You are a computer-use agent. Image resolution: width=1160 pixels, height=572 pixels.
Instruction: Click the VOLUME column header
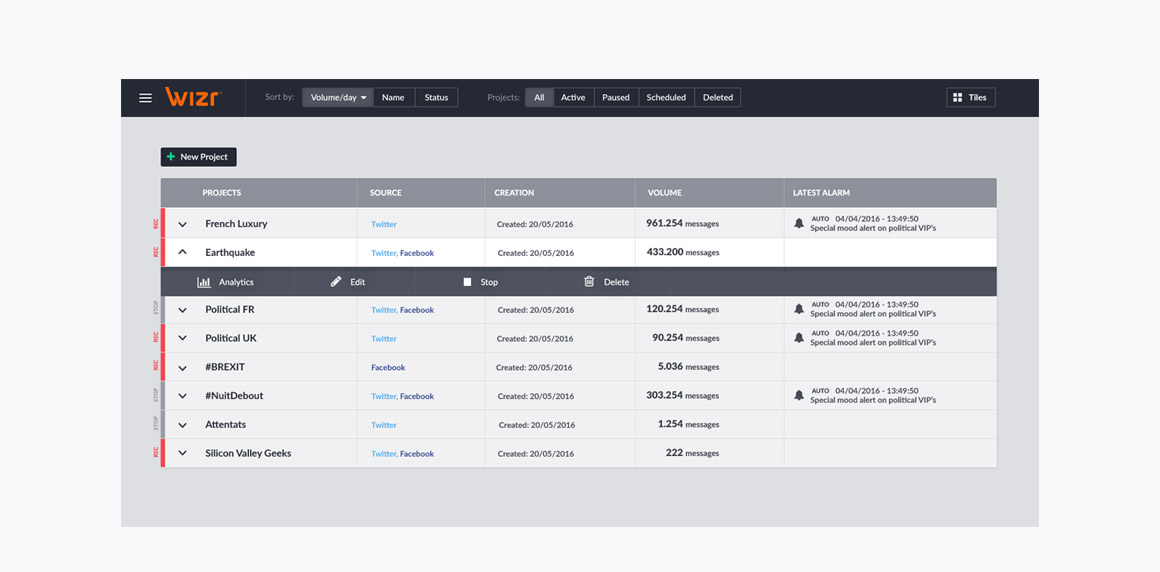click(x=665, y=192)
